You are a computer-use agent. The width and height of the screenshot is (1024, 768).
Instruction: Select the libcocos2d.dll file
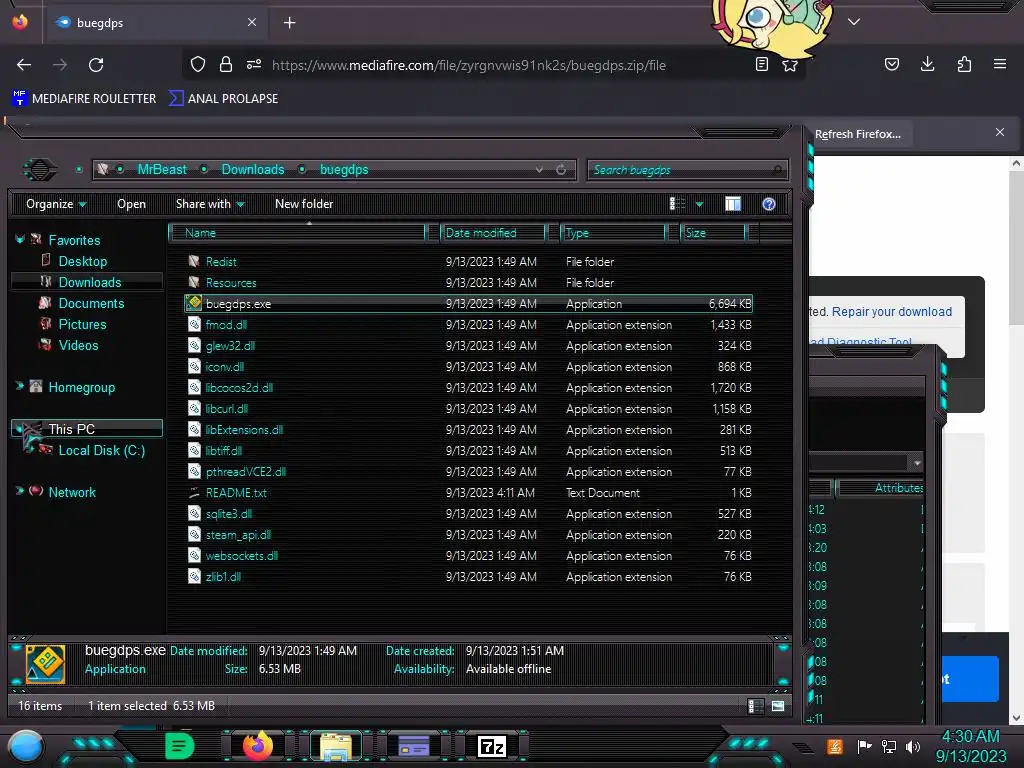tap(239, 387)
